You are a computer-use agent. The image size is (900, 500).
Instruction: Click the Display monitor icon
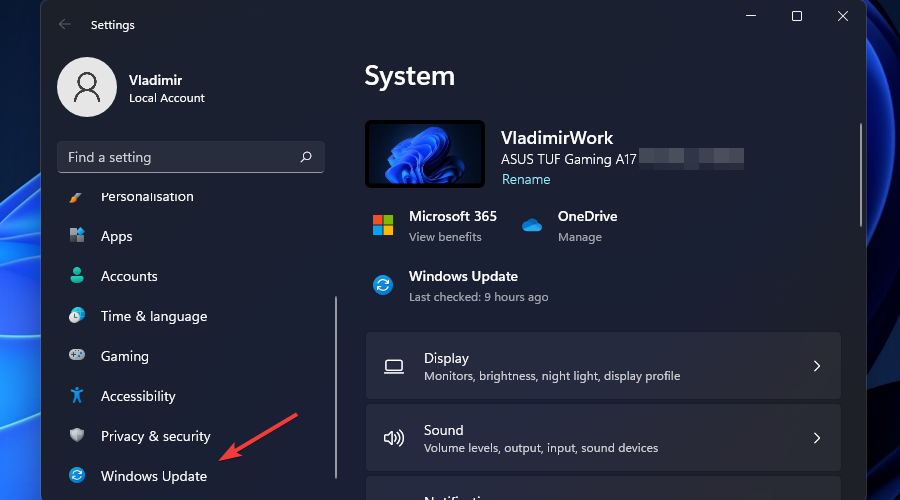coord(394,366)
